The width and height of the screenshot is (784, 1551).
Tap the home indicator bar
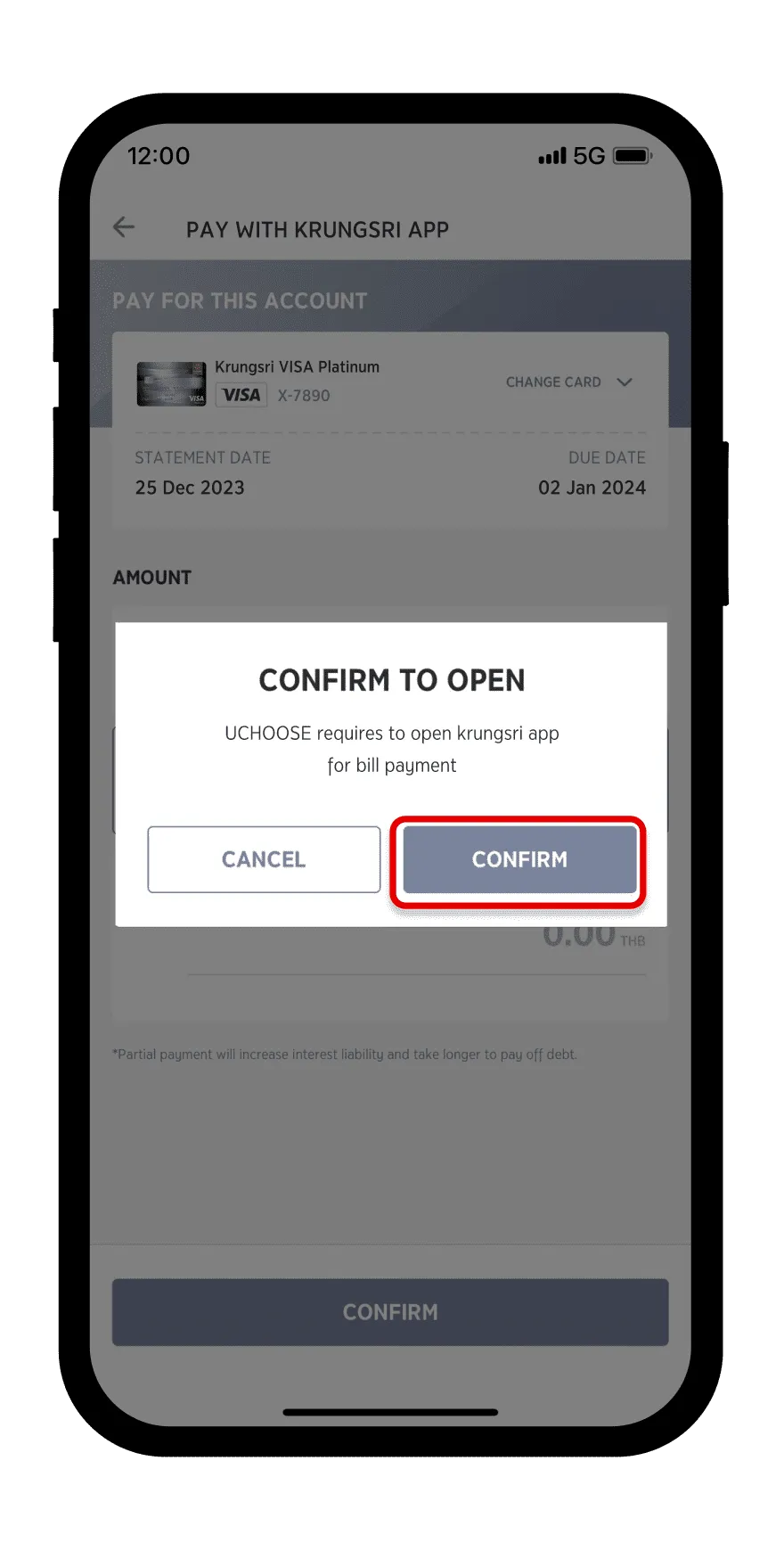click(390, 1412)
